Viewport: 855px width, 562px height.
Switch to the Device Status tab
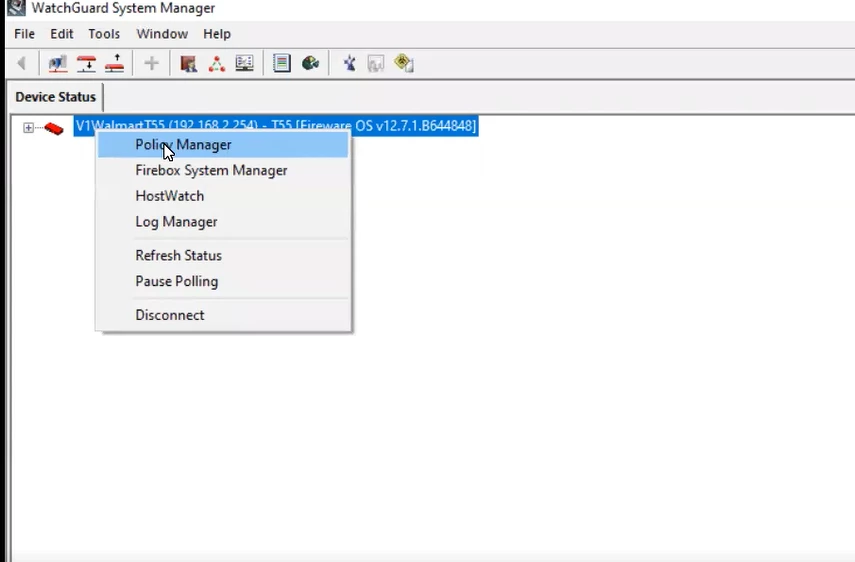(x=56, y=97)
